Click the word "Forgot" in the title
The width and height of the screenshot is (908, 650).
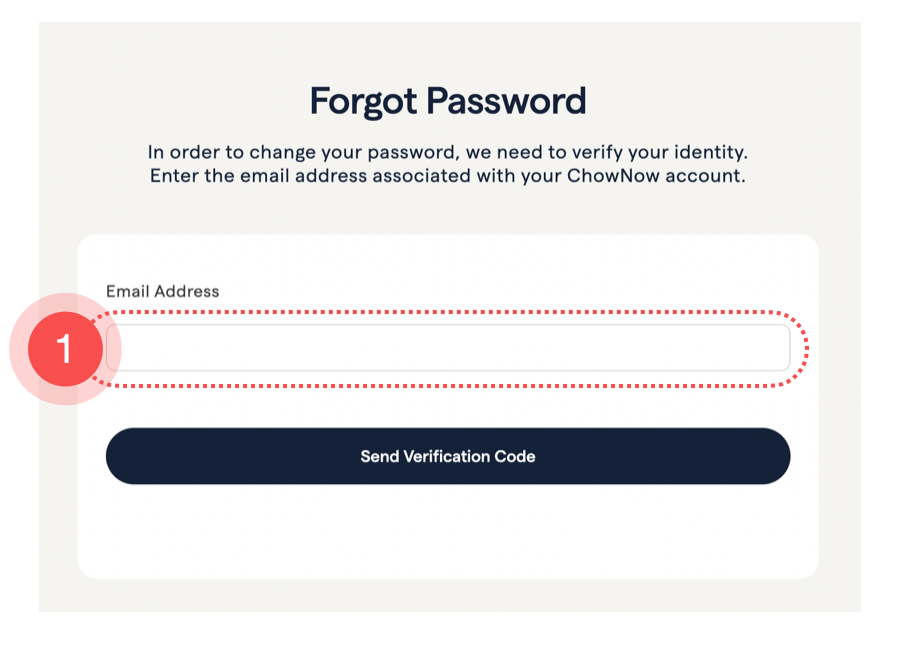[363, 101]
